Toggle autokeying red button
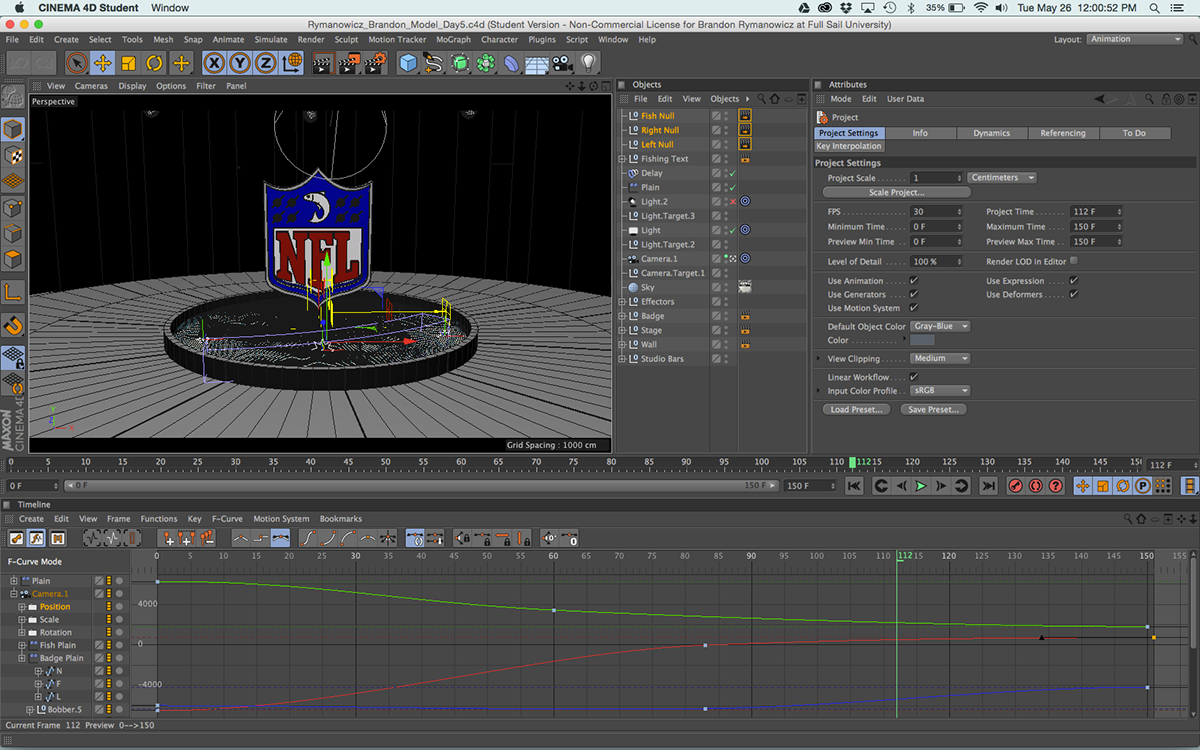This screenshot has width=1200, height=750. pyautogui.click(x=1035, y=486)
